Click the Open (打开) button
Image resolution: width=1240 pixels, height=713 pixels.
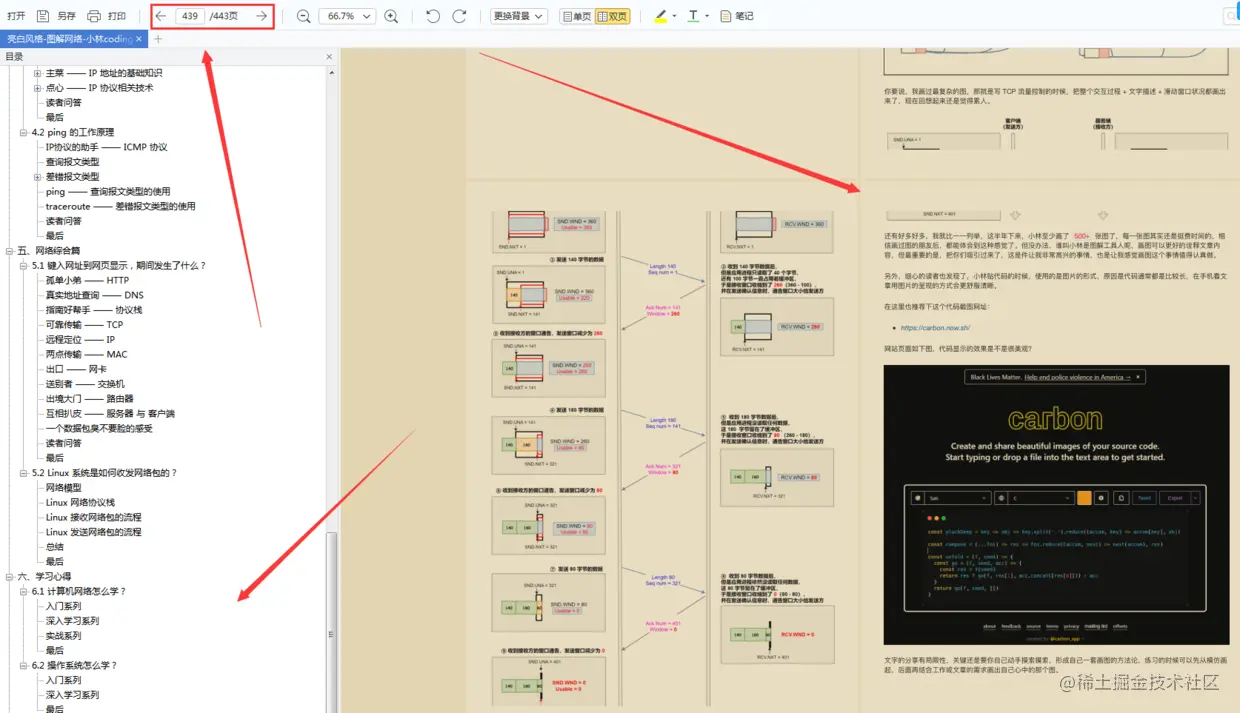pyautogui.click(x=16, y=16)
